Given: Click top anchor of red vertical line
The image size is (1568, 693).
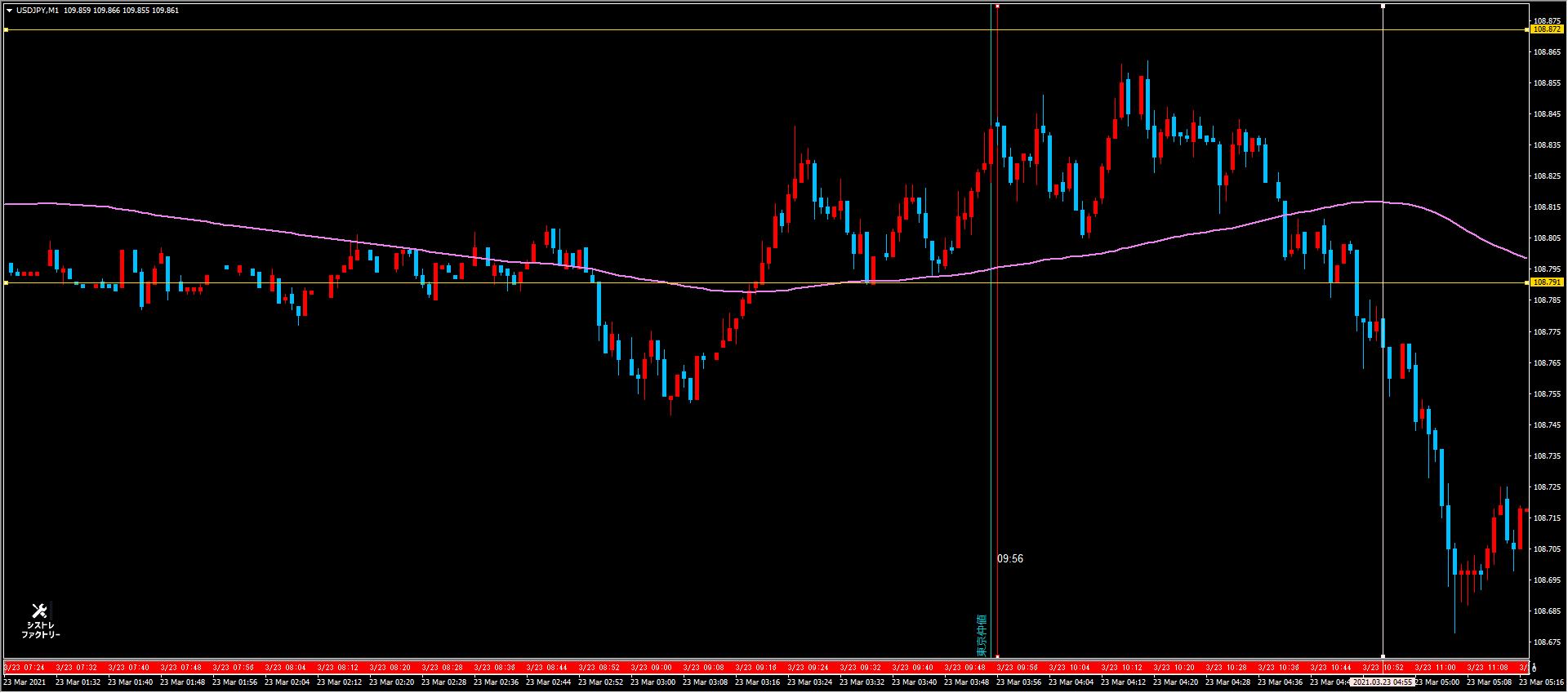Looking at the screenshot, I should (997, 7).
